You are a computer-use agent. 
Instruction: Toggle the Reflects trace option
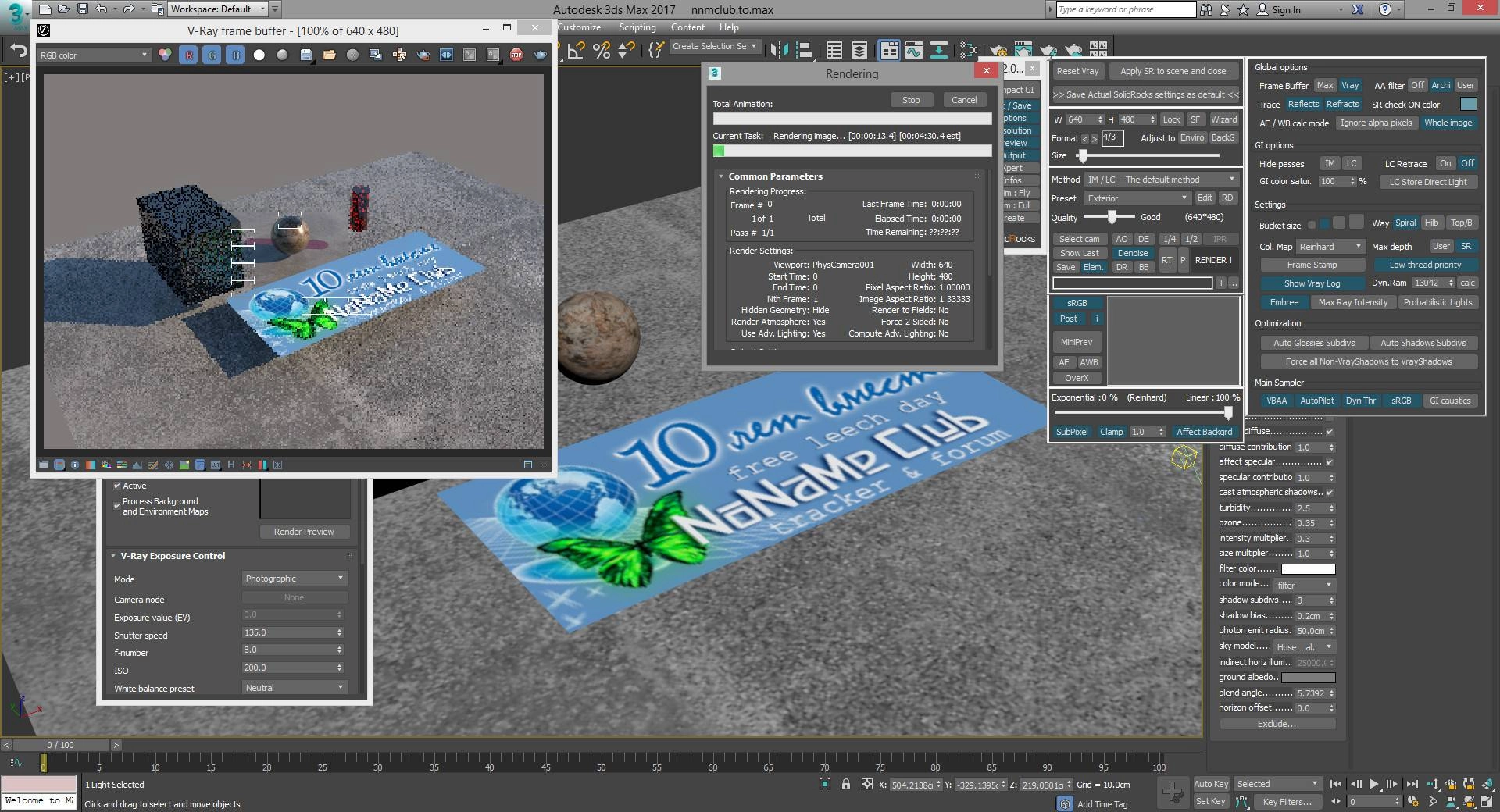click(1303, 104)
